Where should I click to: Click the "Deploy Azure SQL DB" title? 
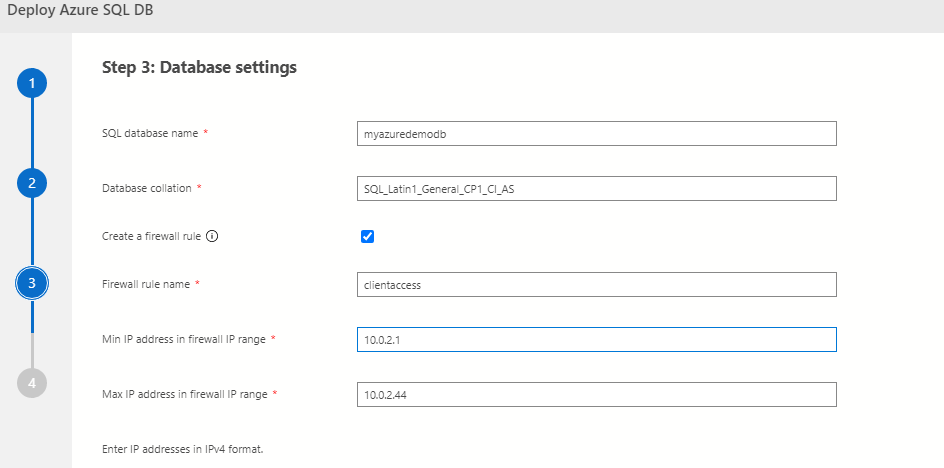(81, 12)
